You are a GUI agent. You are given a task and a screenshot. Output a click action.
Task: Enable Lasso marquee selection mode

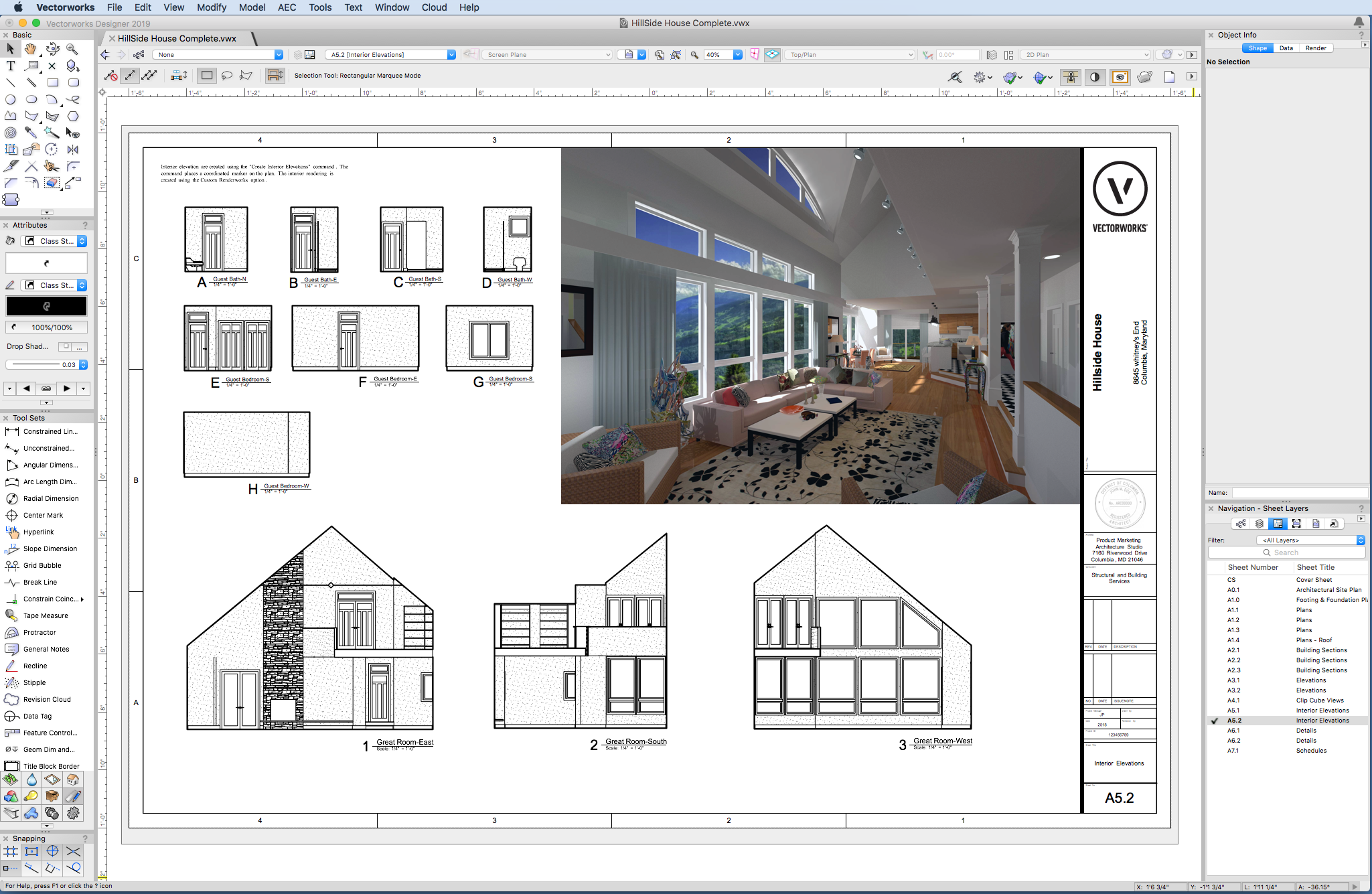(227, 76)
